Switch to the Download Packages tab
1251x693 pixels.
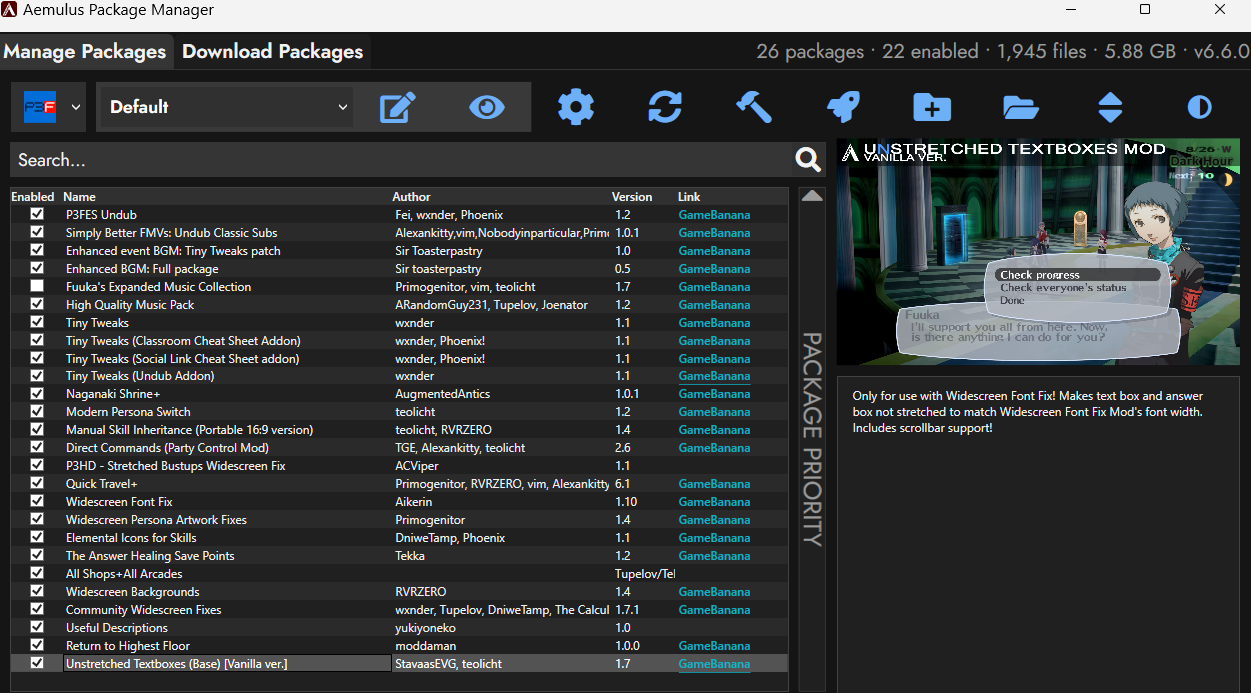pos(272,52)
